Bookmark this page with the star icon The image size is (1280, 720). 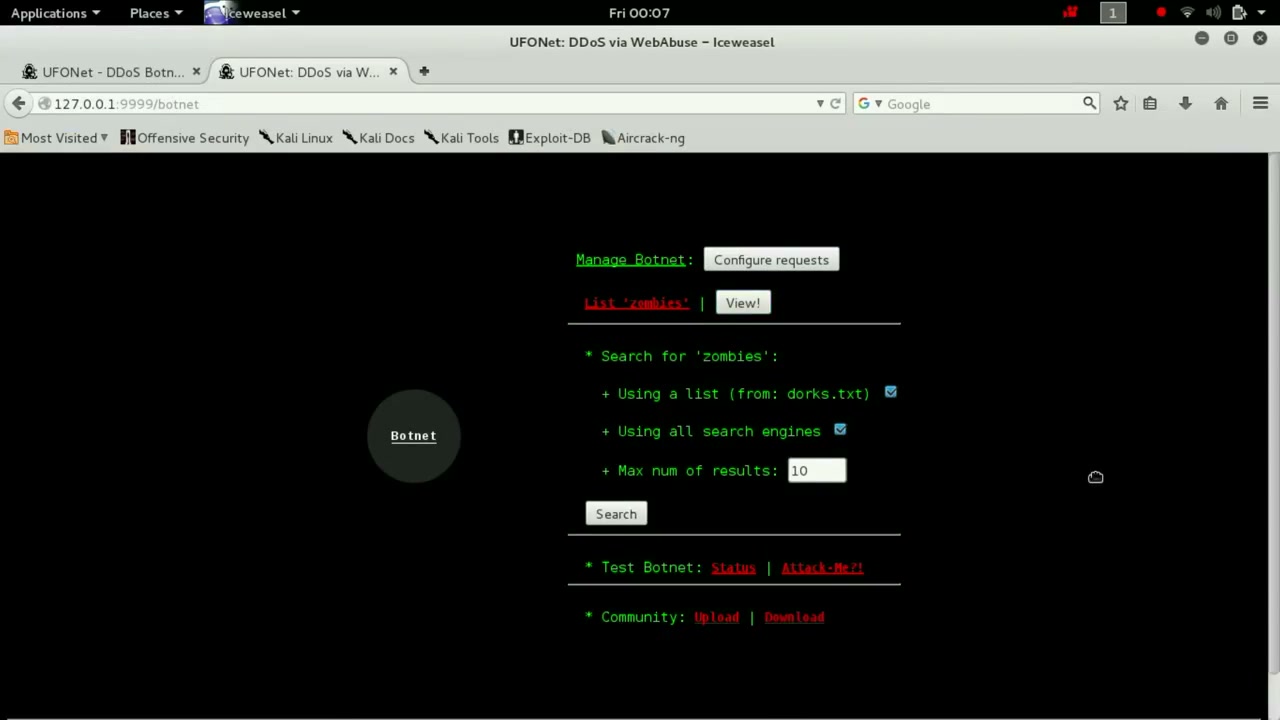[x=1121, y=104]
